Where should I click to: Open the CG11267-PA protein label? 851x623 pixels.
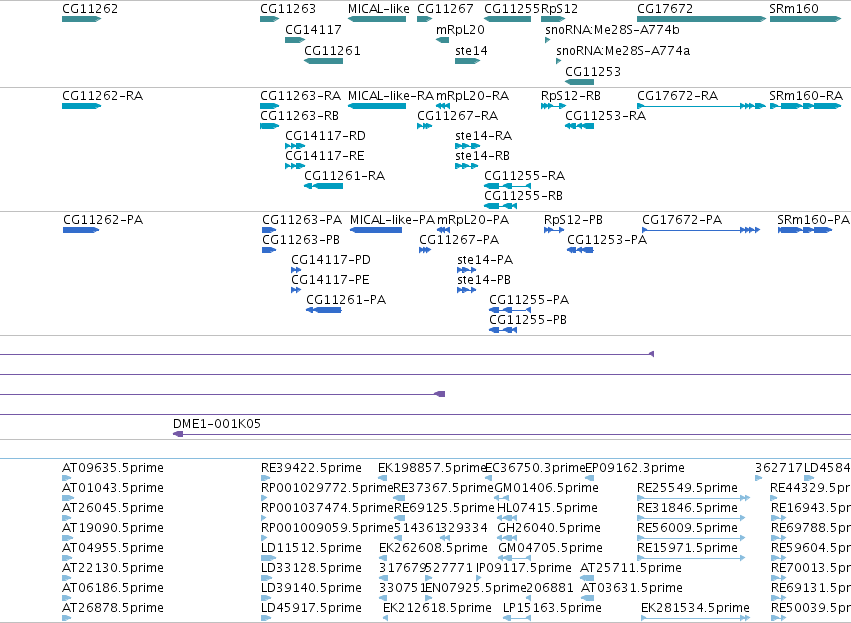tap(459, 240)
